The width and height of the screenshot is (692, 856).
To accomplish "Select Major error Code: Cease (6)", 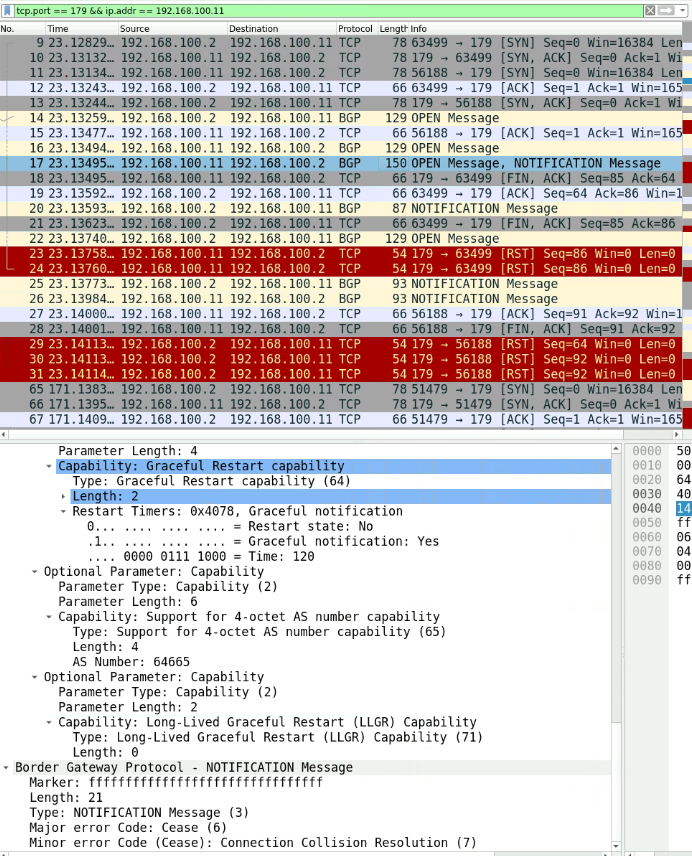I will (x=127, y=828).
